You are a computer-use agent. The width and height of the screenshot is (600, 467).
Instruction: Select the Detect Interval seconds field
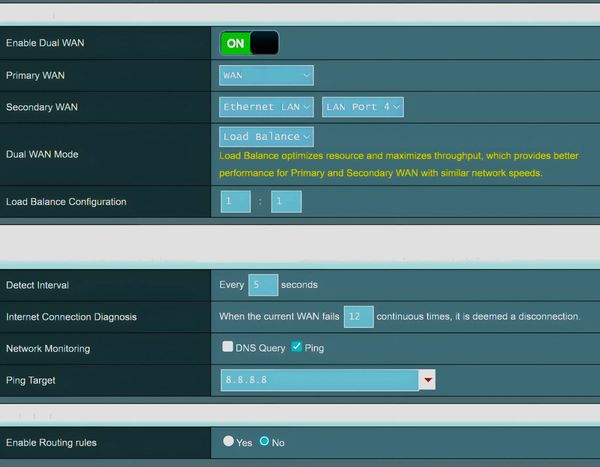tap(262, 285)
